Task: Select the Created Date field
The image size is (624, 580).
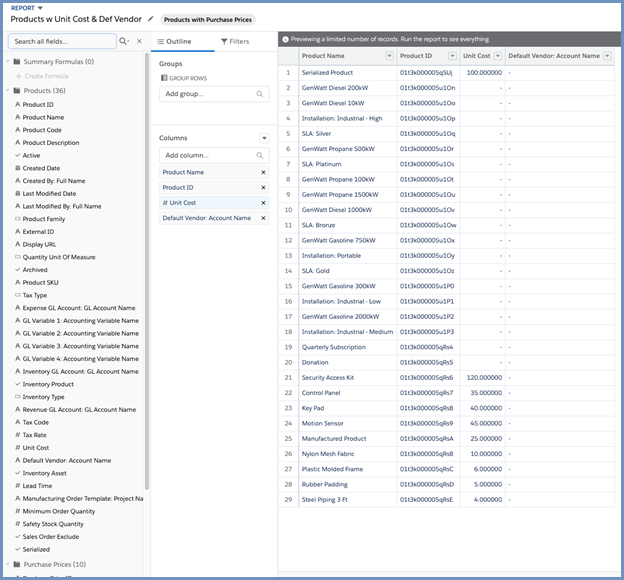Action: [x=41, y=168]
